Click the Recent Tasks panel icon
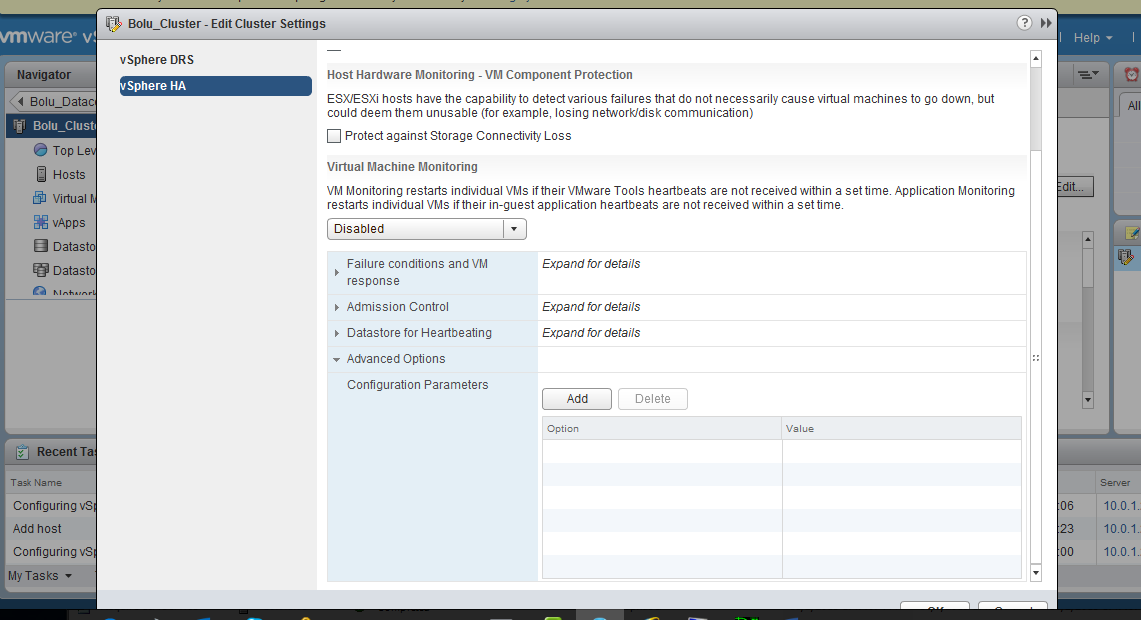Viewport: 1141px width, 620px height. 23,452
